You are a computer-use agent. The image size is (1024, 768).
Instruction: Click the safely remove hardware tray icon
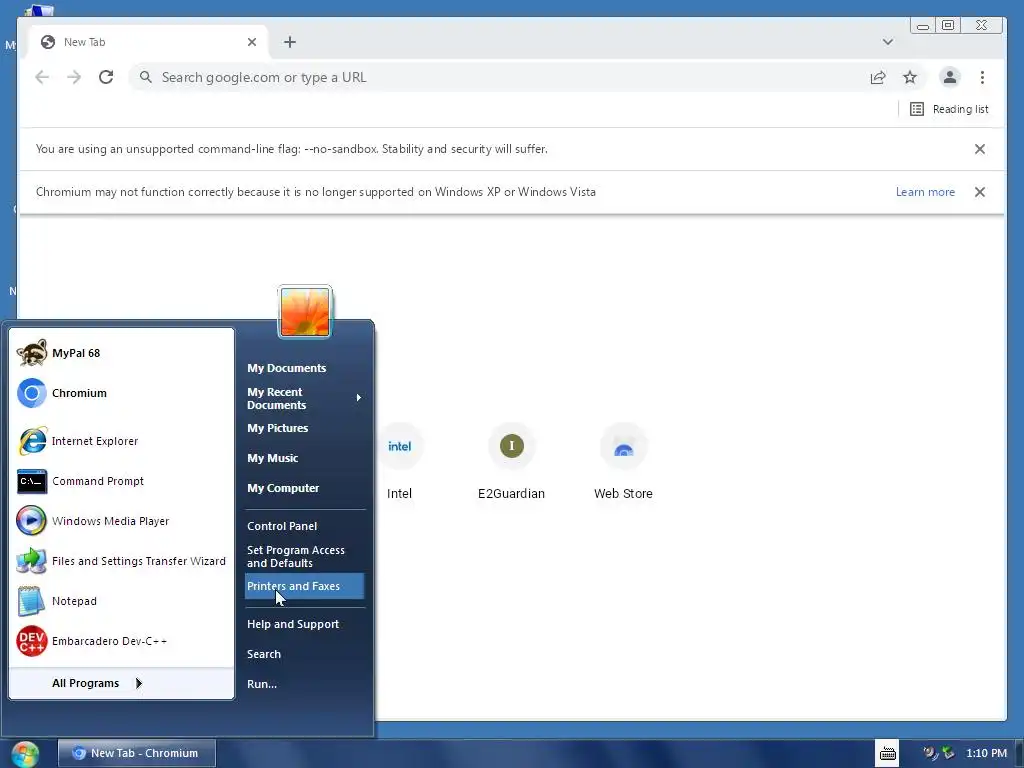(x=948, y=753)
